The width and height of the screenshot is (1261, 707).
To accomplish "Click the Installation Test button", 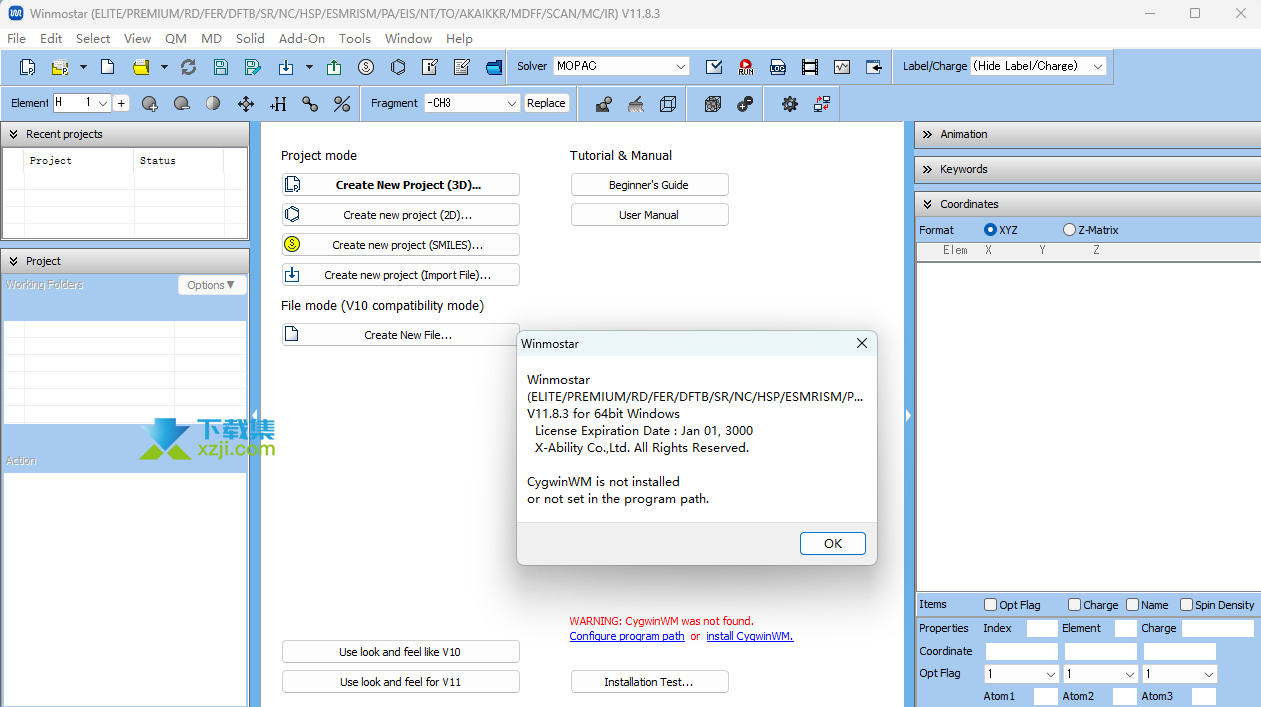I will coord(650,682).
